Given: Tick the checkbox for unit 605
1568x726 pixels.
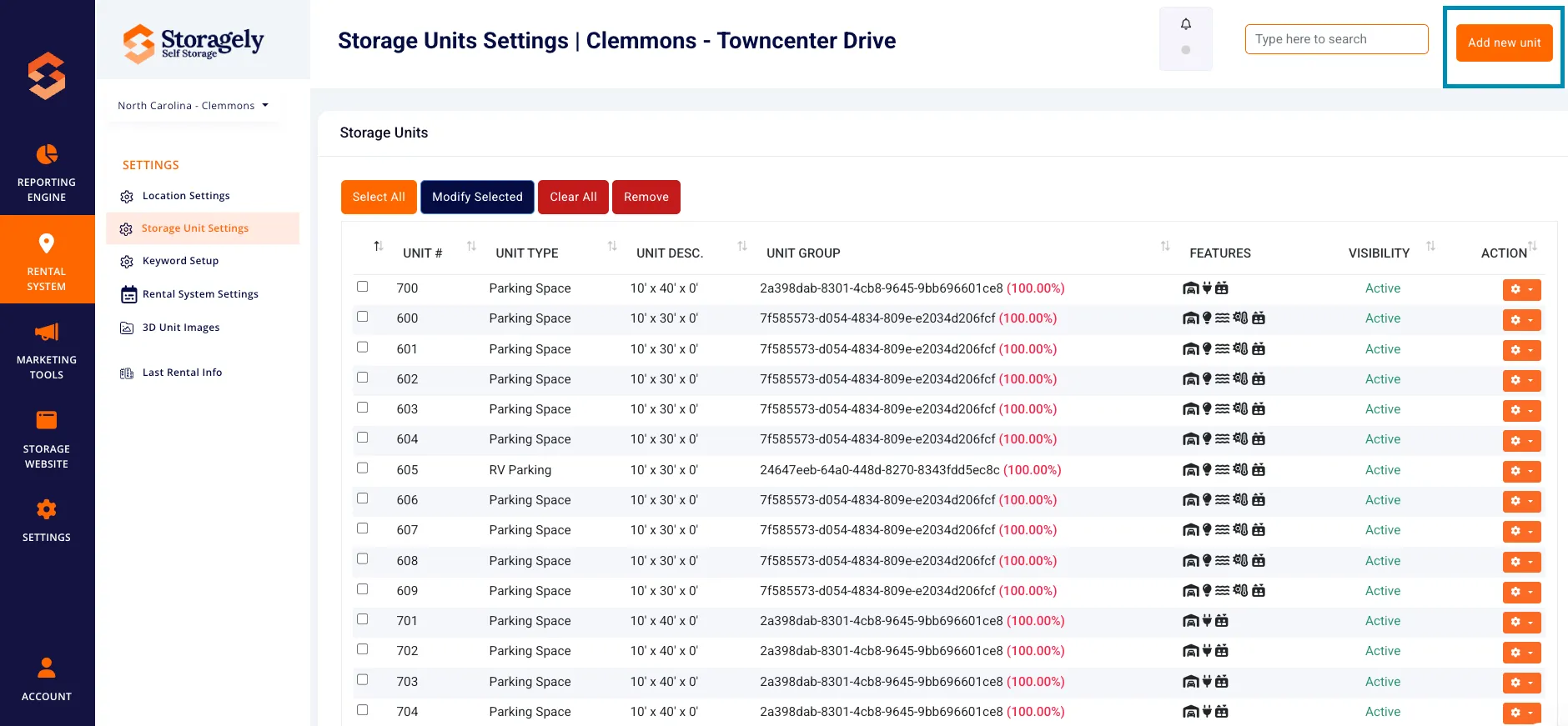Looking at the screenshot, I should [362, 468].
